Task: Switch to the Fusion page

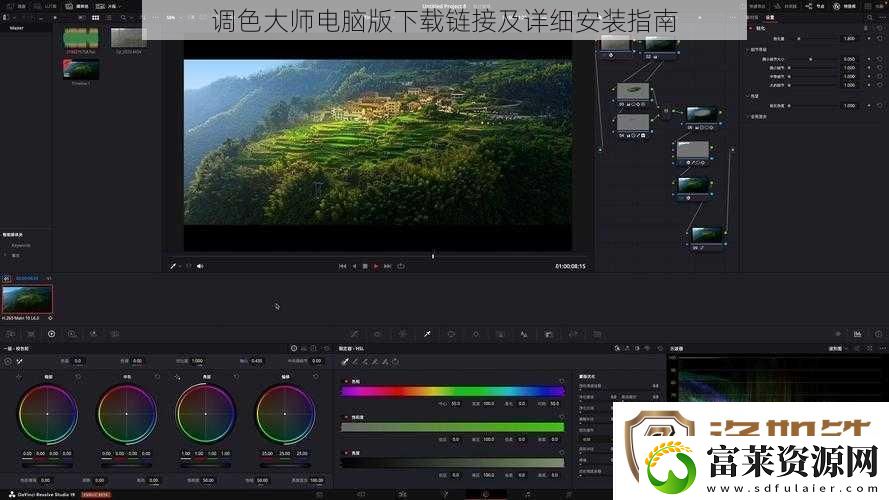Action: (444, 494)
